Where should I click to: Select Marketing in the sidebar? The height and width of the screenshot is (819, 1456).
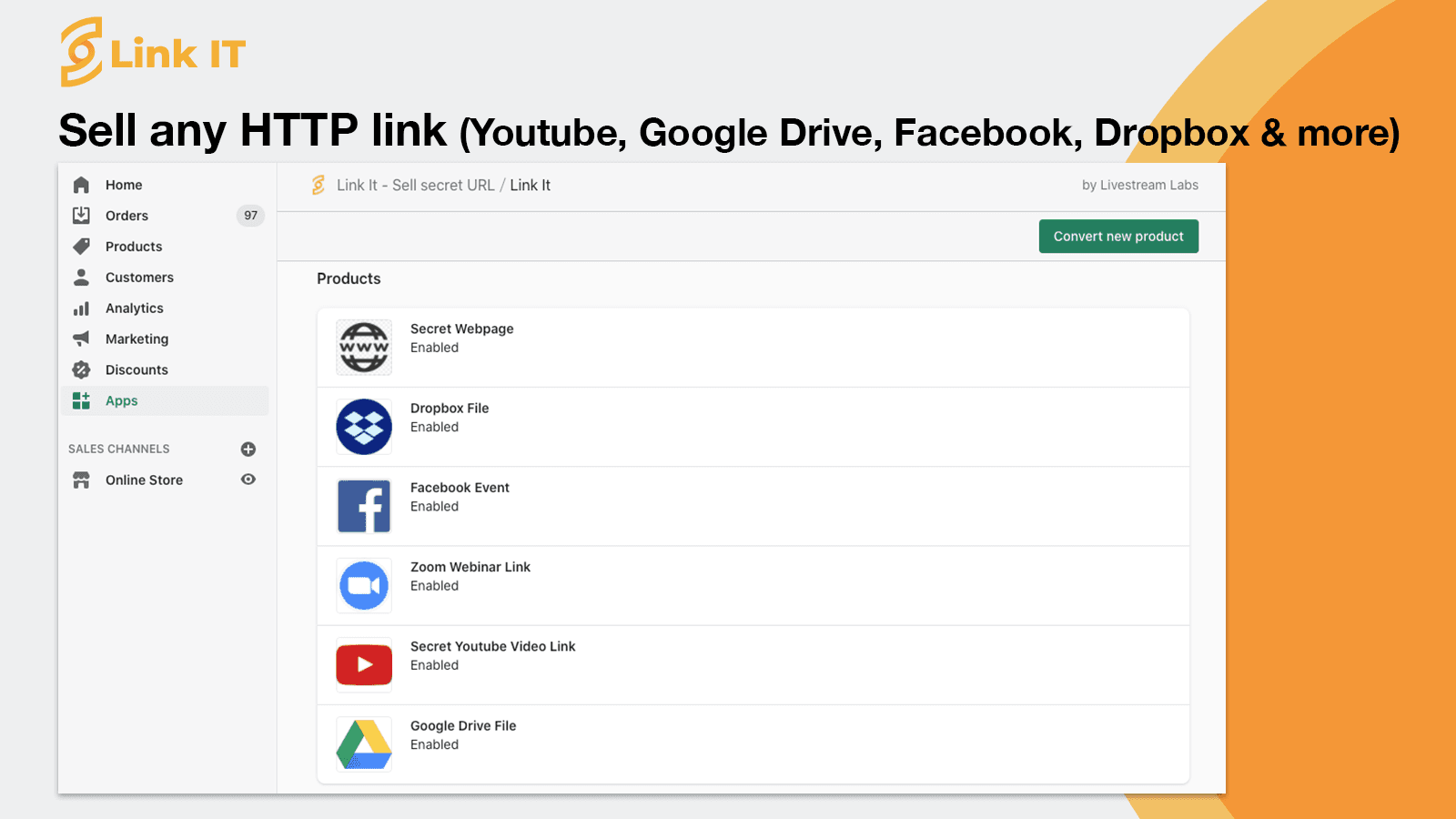[137, 339]
